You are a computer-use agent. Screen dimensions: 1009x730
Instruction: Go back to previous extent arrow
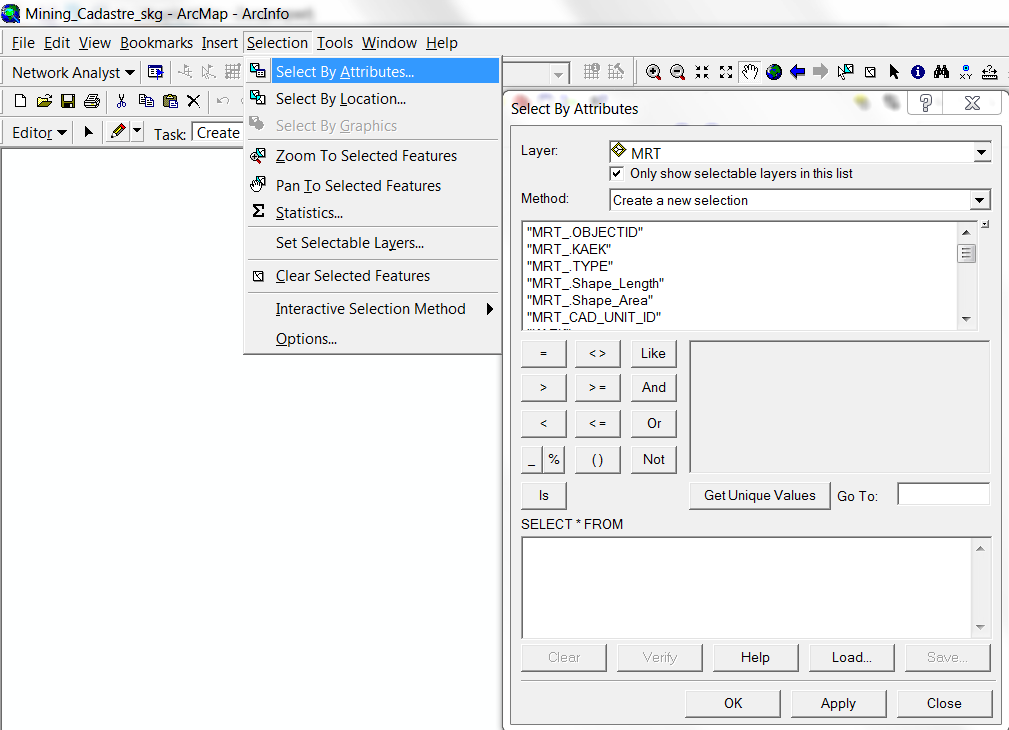coord(797,72)
